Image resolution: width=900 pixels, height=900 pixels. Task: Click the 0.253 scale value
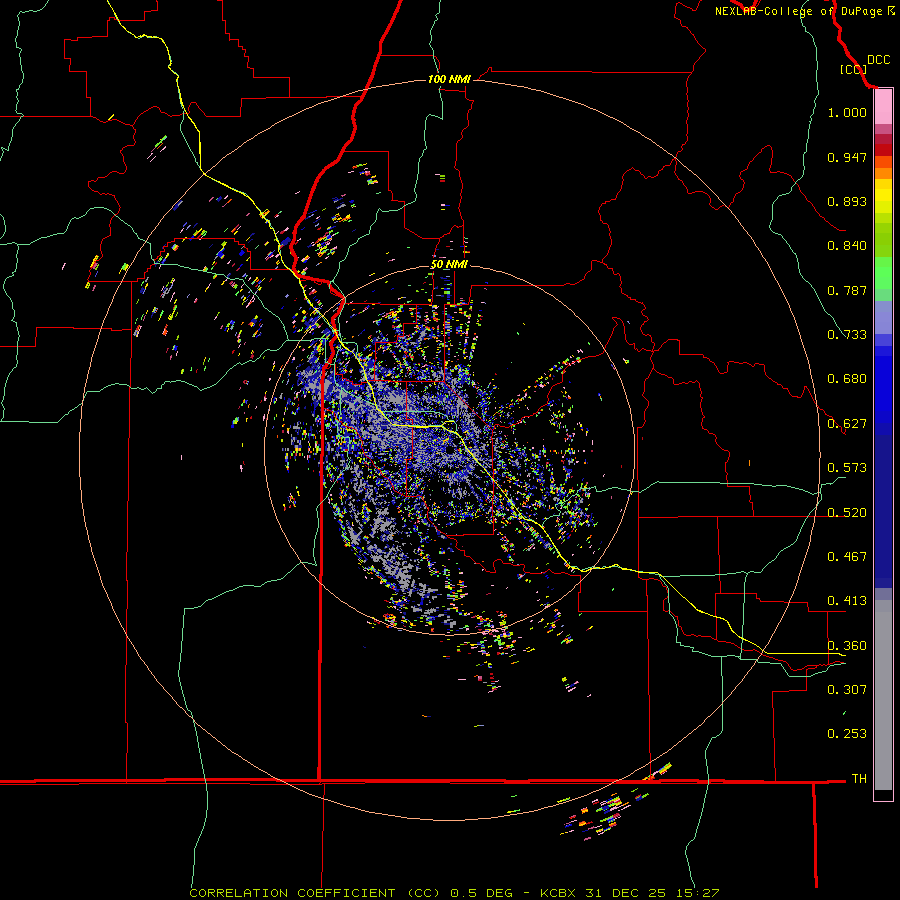pos(847,734)
